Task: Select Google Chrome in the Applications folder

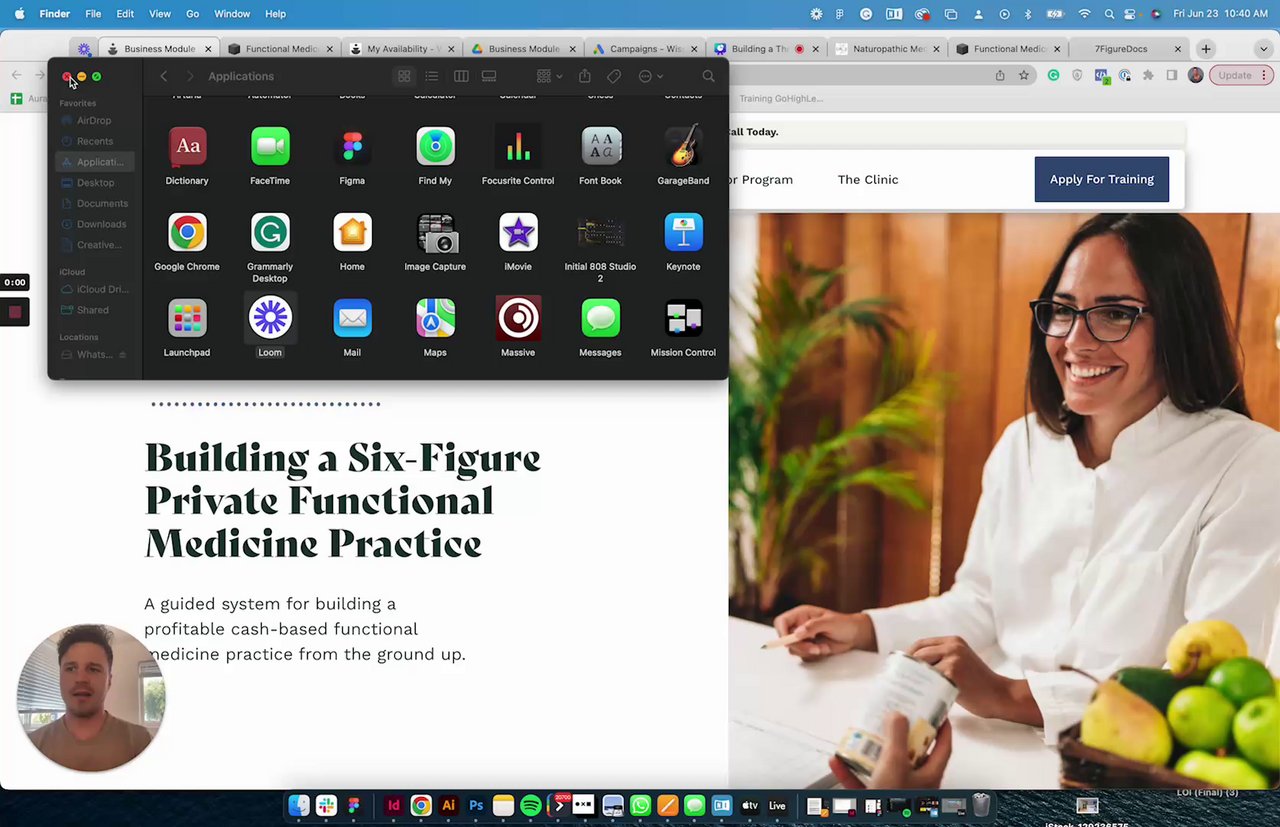Action: [187, 233]
